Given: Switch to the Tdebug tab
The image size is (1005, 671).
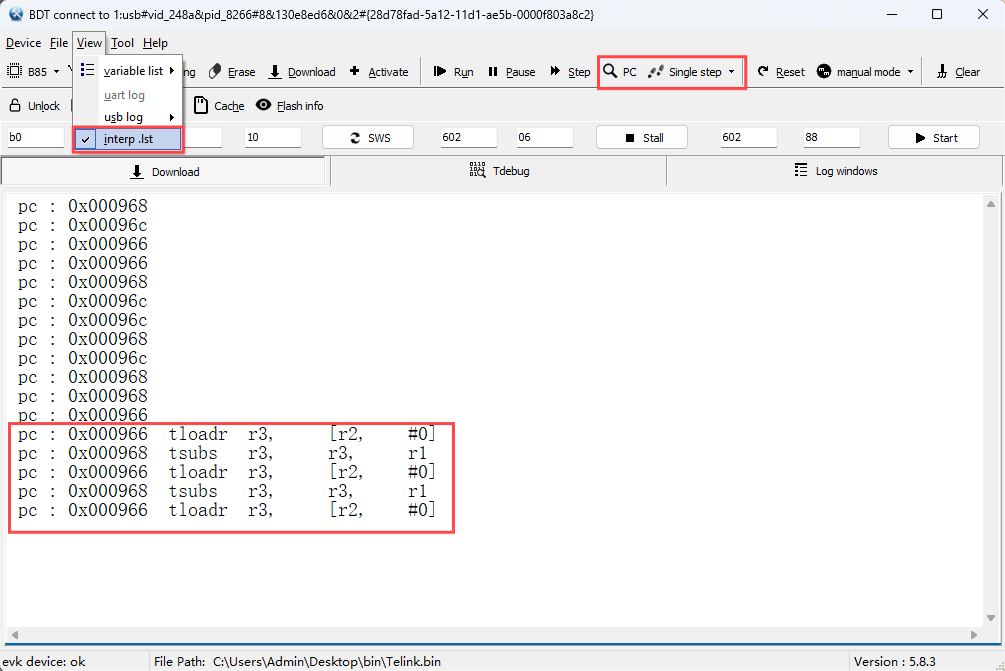Looking at the screenshot, I should 499,171.
